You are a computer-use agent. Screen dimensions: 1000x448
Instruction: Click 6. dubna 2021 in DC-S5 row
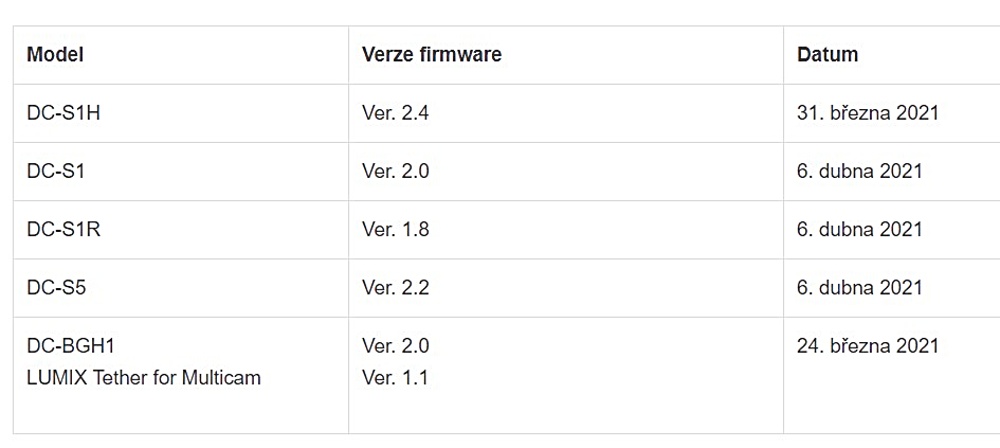point(859,287)
